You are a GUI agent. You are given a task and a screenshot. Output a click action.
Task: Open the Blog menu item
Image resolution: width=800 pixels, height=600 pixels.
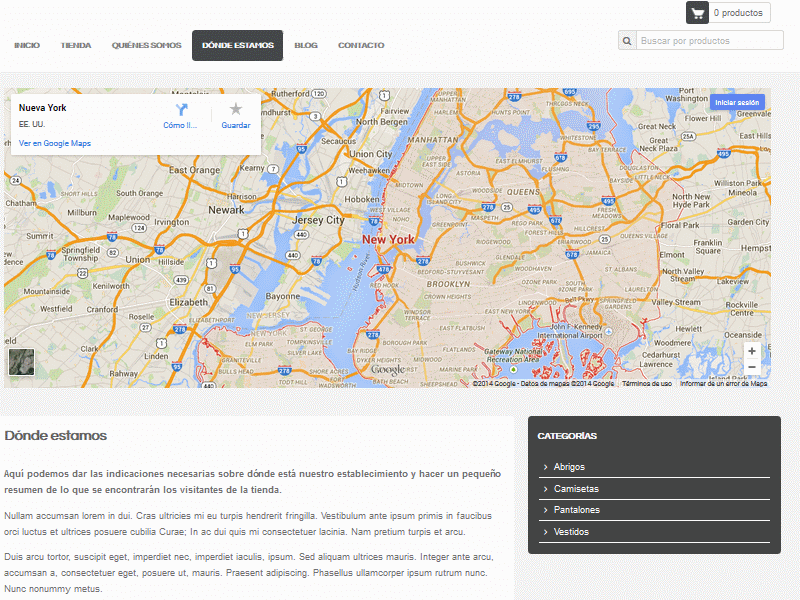(x=306, y=45)
